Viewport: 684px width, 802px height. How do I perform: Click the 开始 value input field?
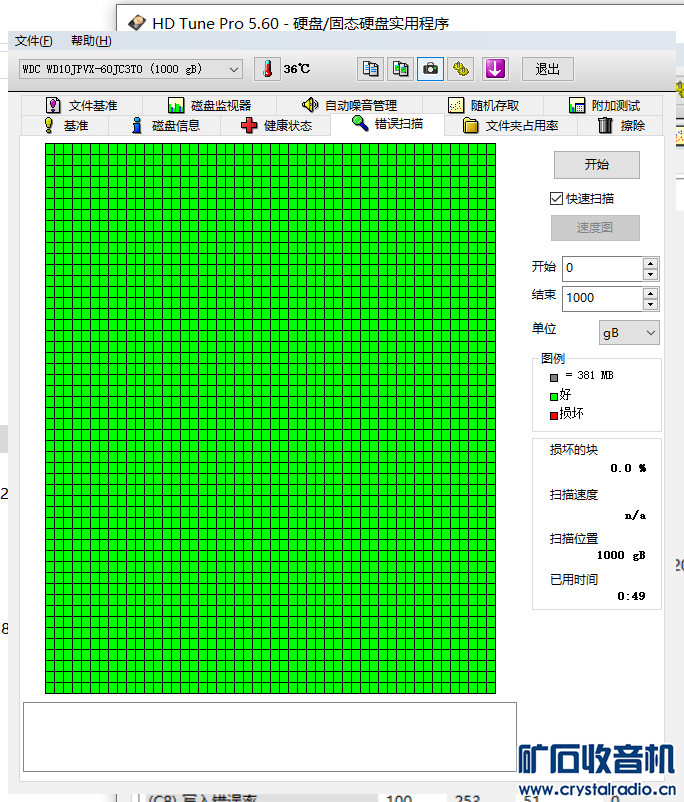tap(602, 269)
